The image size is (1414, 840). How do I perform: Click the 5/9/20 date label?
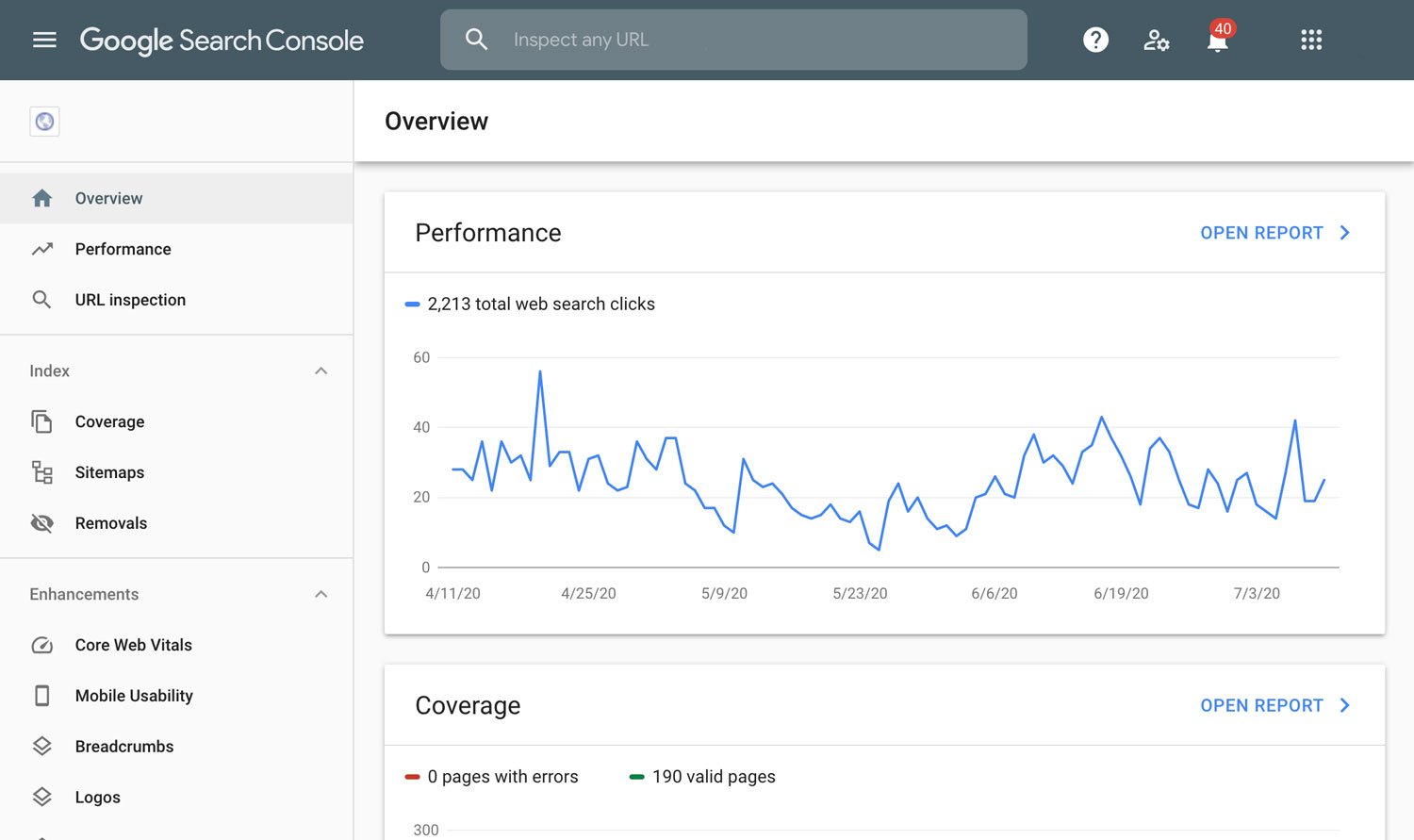(724, 593)
